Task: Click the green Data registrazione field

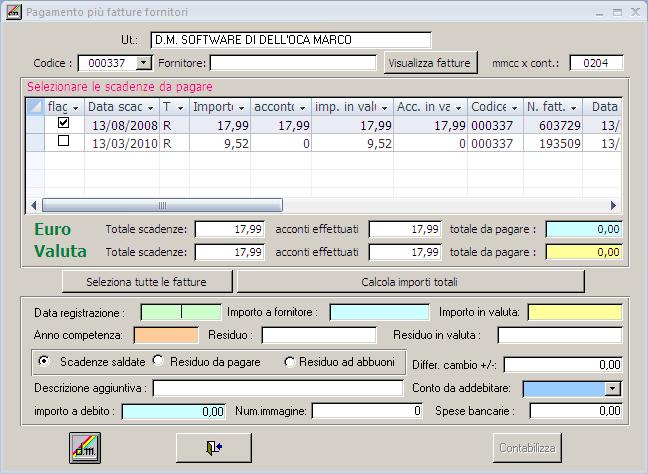Action: point(181,312)
